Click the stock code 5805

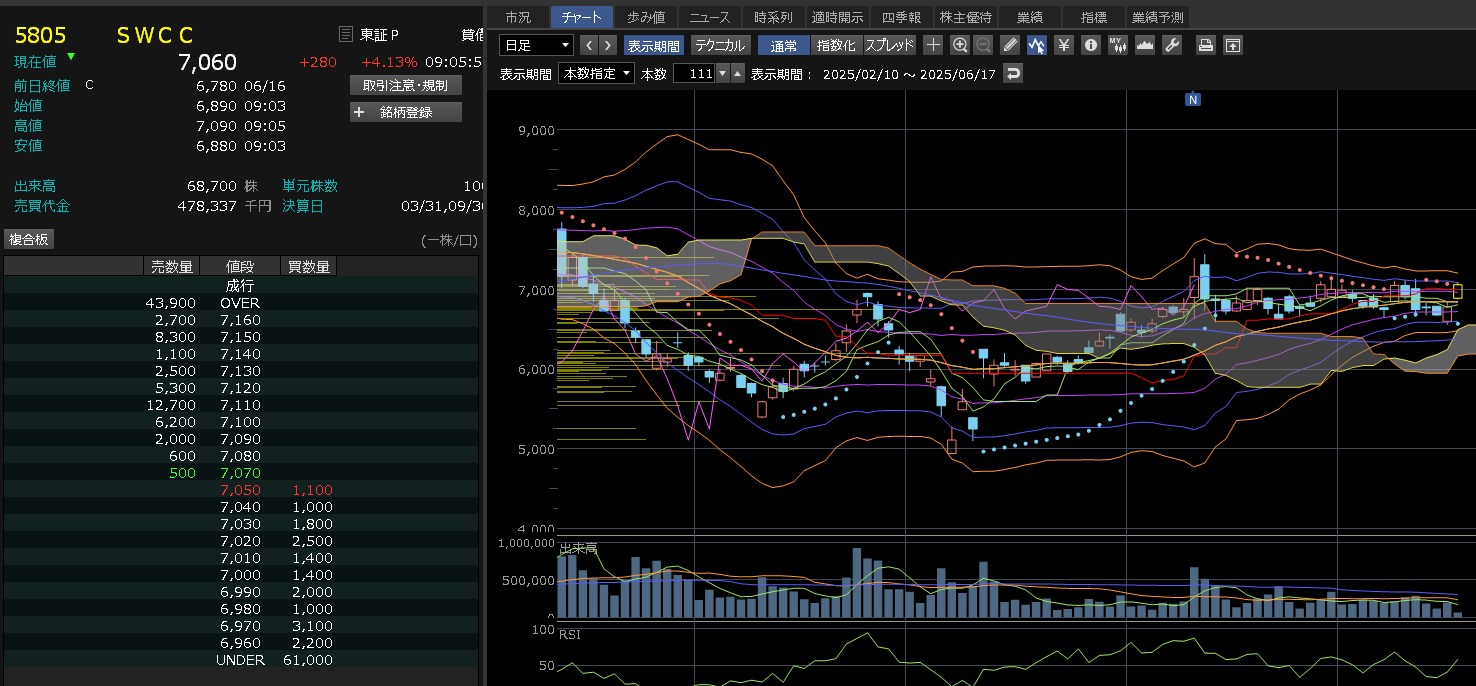pyautogui.click(x=40, y=36)
